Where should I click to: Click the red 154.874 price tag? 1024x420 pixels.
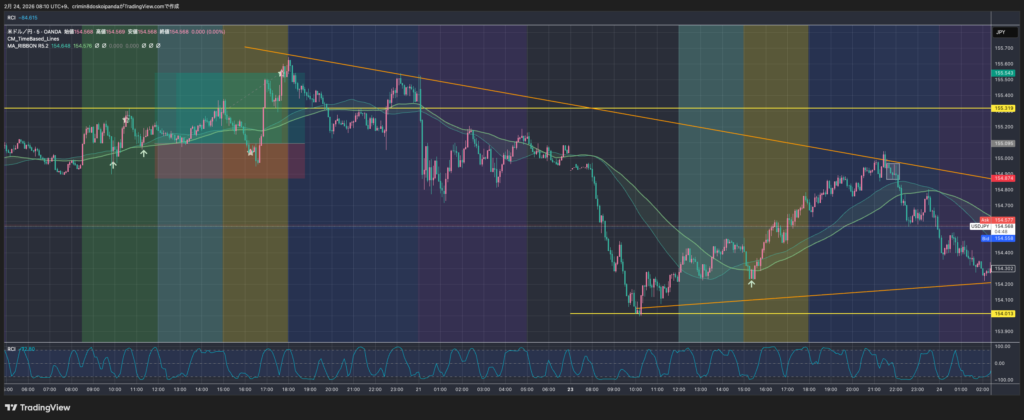coord(1003,177)
